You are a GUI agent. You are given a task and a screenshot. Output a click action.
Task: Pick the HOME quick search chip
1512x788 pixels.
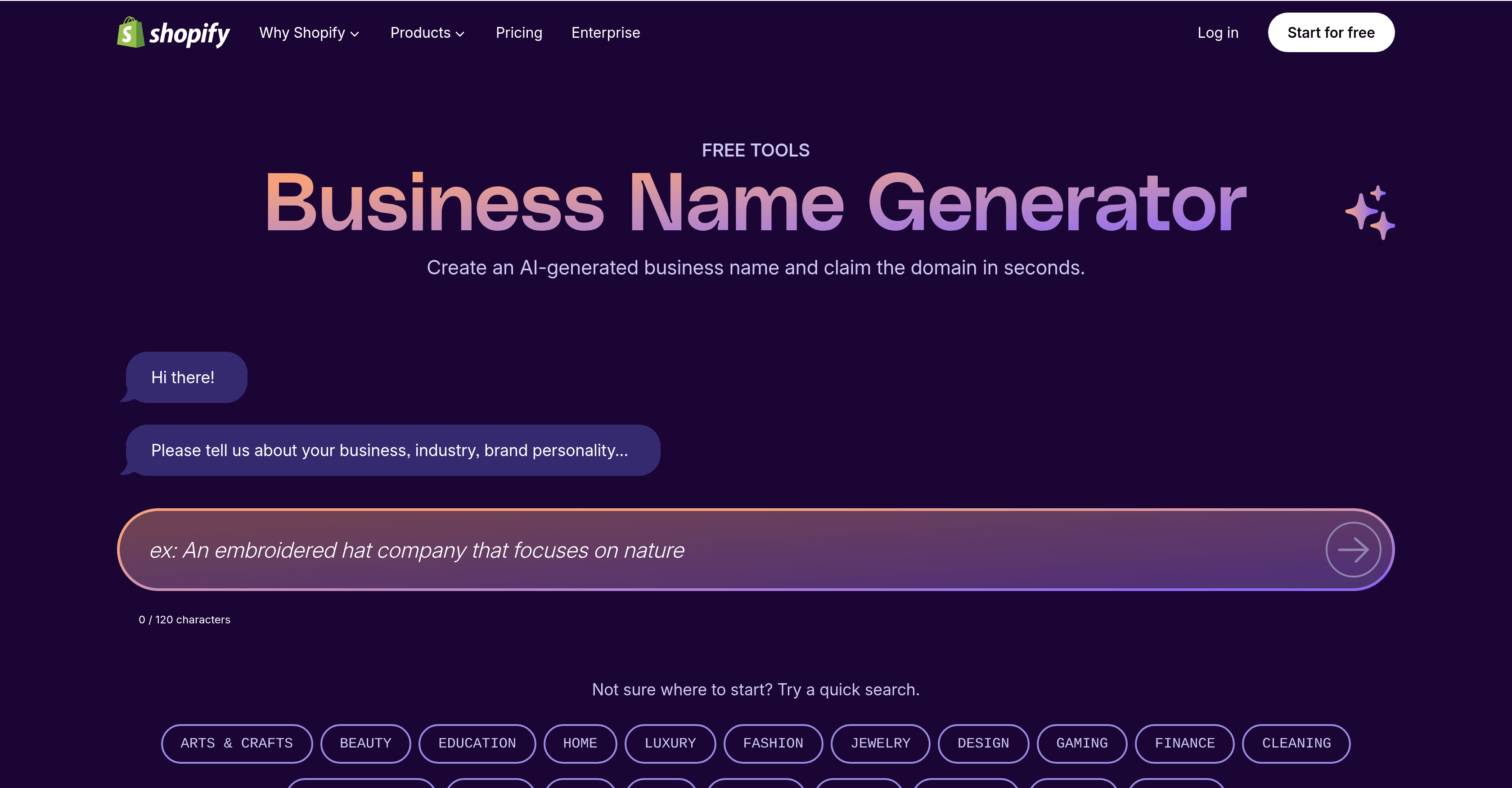[580, 743]
